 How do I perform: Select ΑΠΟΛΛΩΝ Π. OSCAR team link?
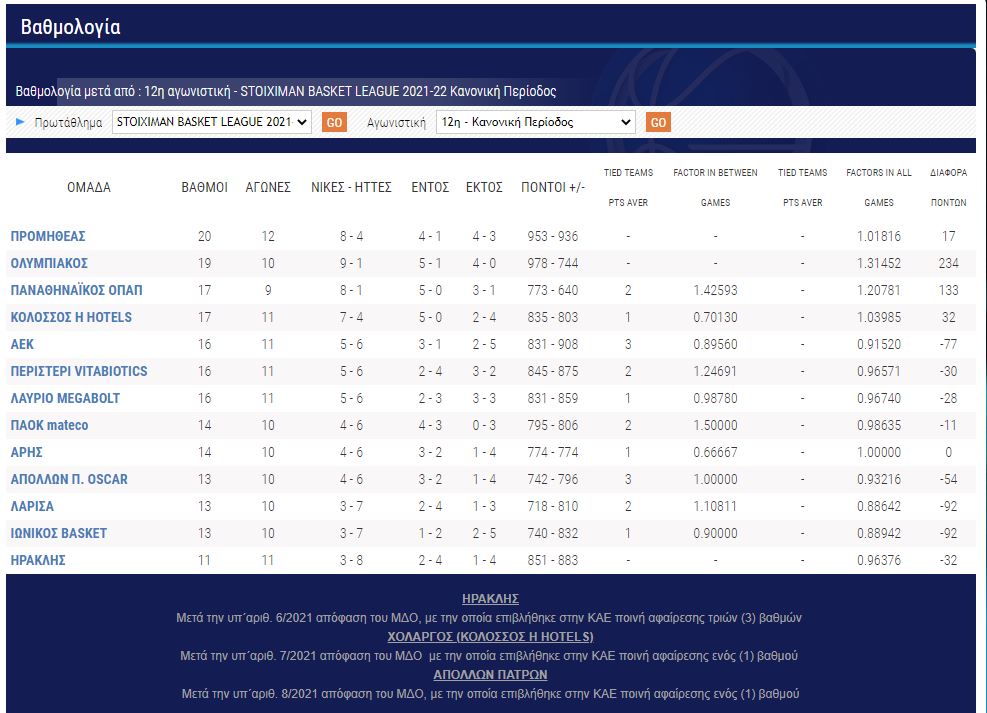(x=69, y=479)
